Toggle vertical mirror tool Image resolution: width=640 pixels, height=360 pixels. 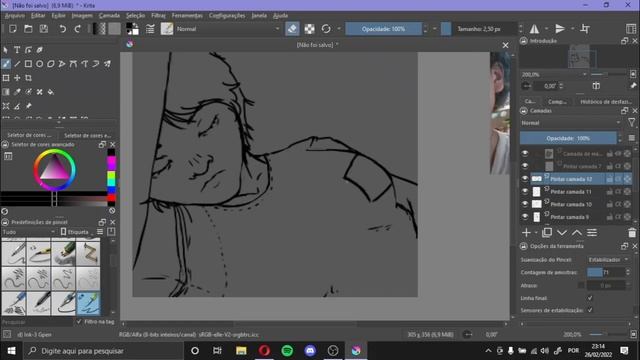pyautogui.click(x=560, y=29)
